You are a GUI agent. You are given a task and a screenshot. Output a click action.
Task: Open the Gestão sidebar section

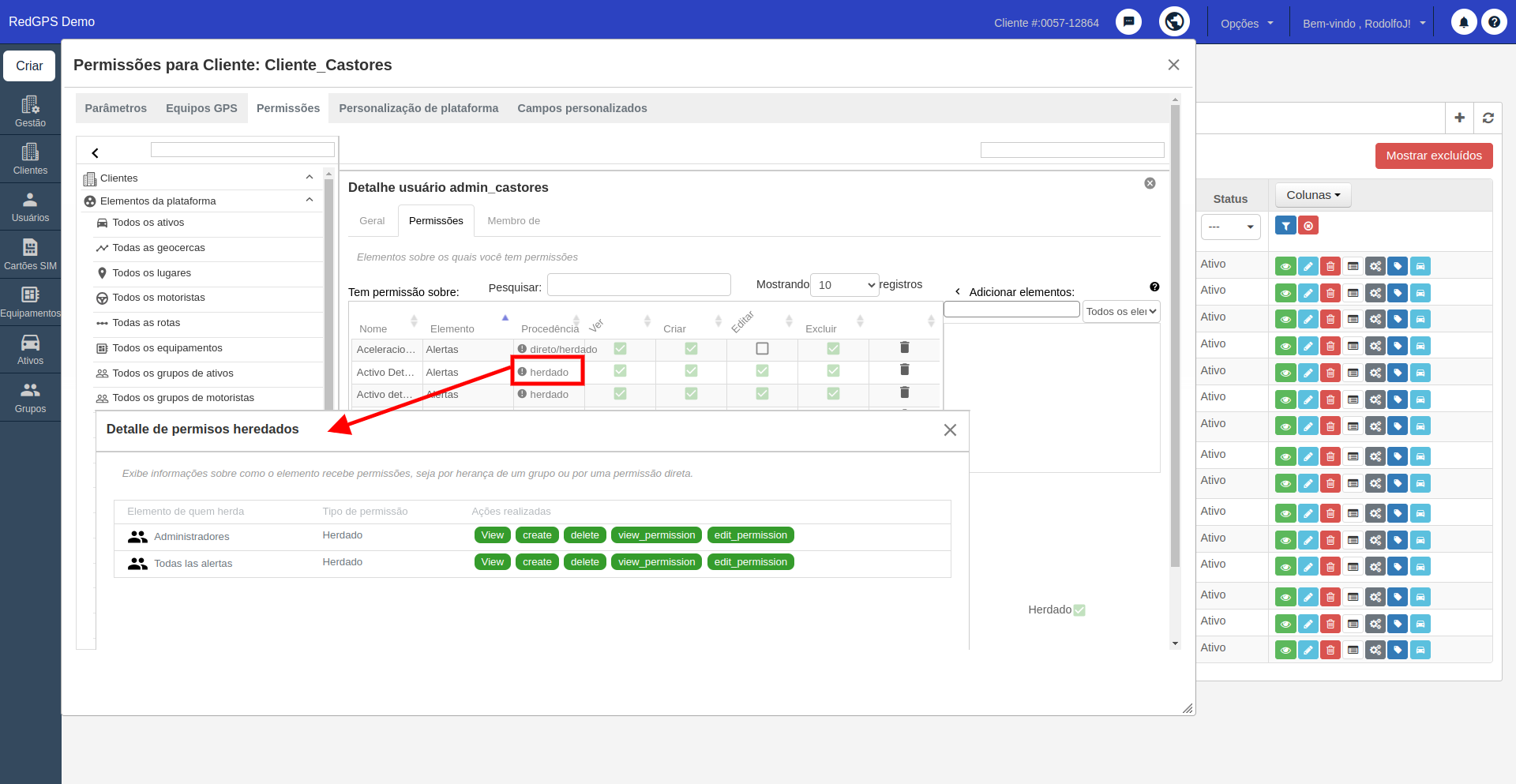pyautogui.click(x=30, y=111)
